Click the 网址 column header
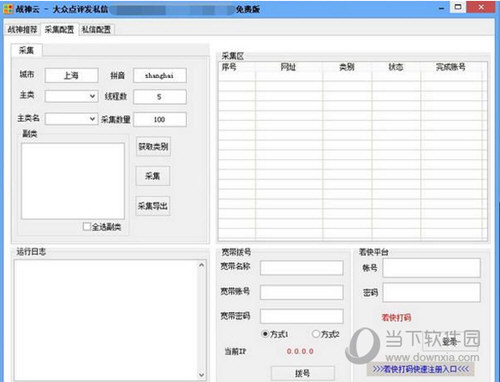This screenshot has width=500, height=382. pyautogui.click(x=289, y=67)
